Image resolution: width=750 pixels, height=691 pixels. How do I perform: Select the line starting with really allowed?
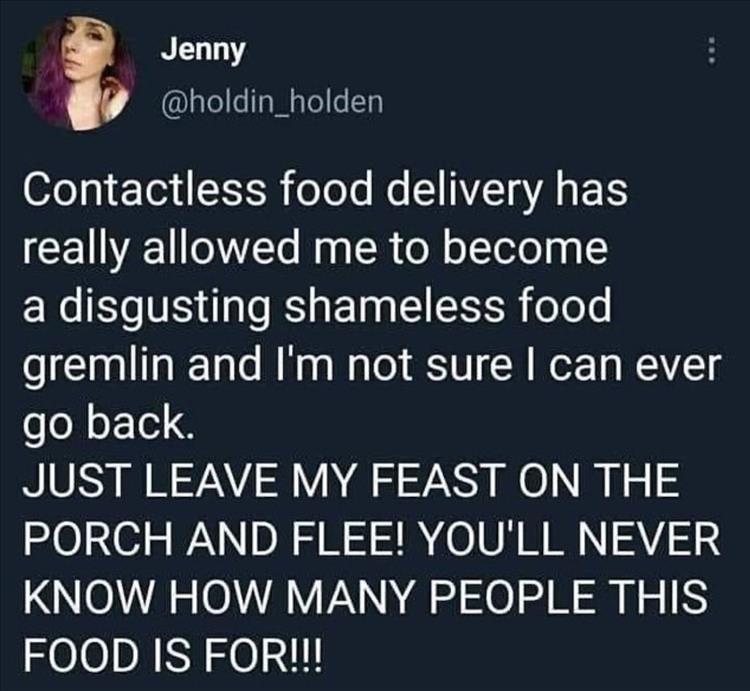click(x=316, y=249)
